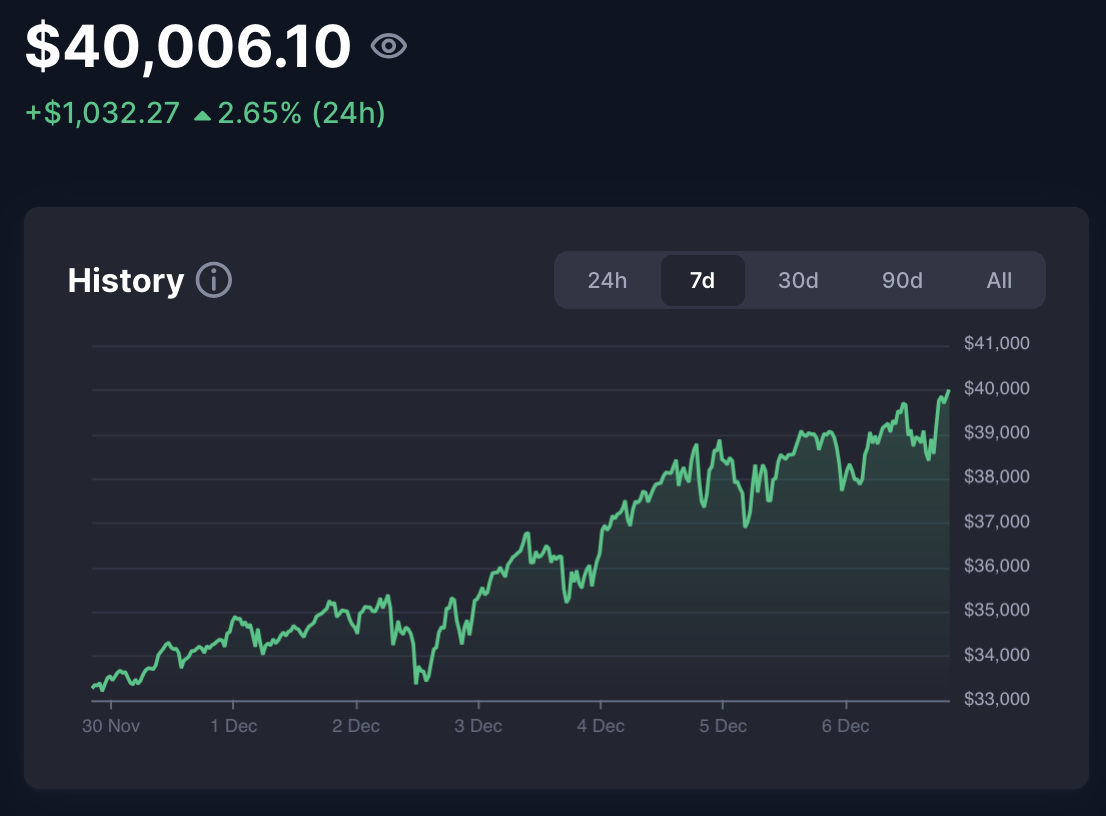Click the $33,000 y-axis label
This screenshot has height=816, width=1106.
click(996, 699)
